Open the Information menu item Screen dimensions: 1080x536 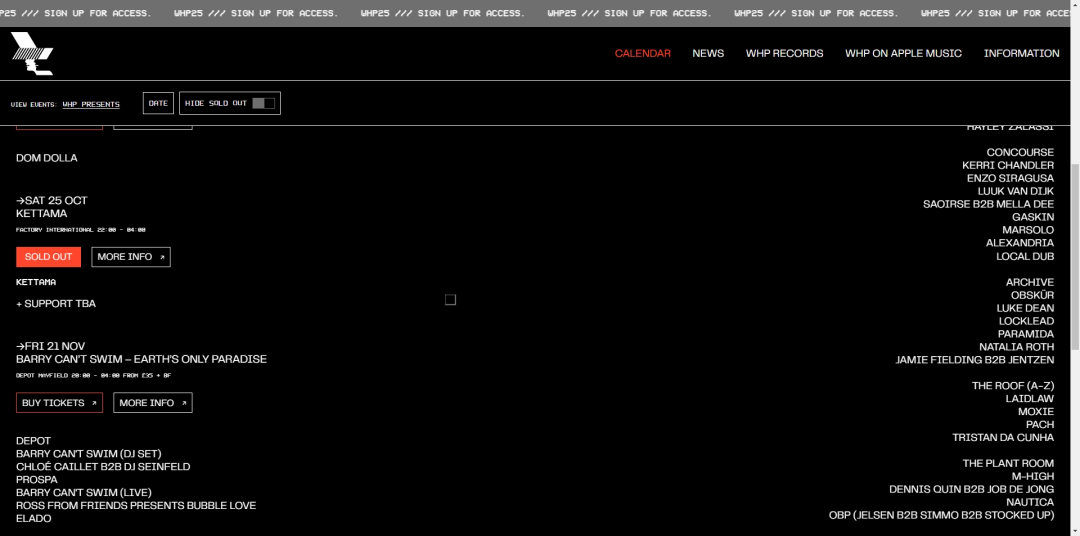click(1021, 53)
